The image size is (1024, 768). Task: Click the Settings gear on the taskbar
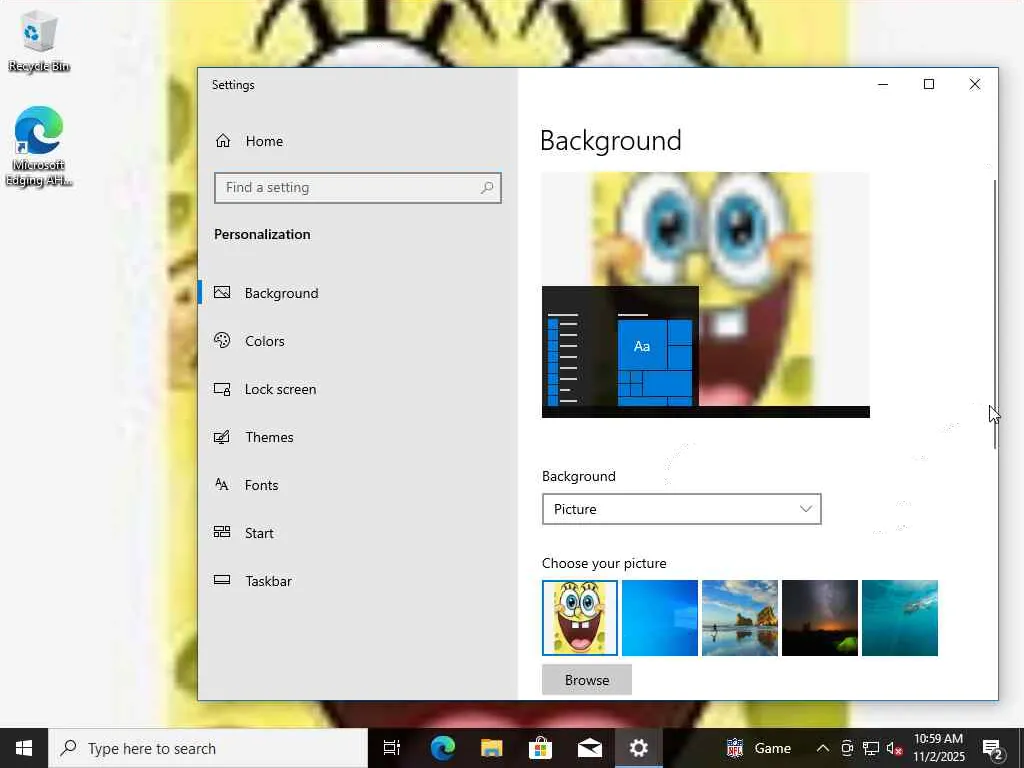point(638,748)
